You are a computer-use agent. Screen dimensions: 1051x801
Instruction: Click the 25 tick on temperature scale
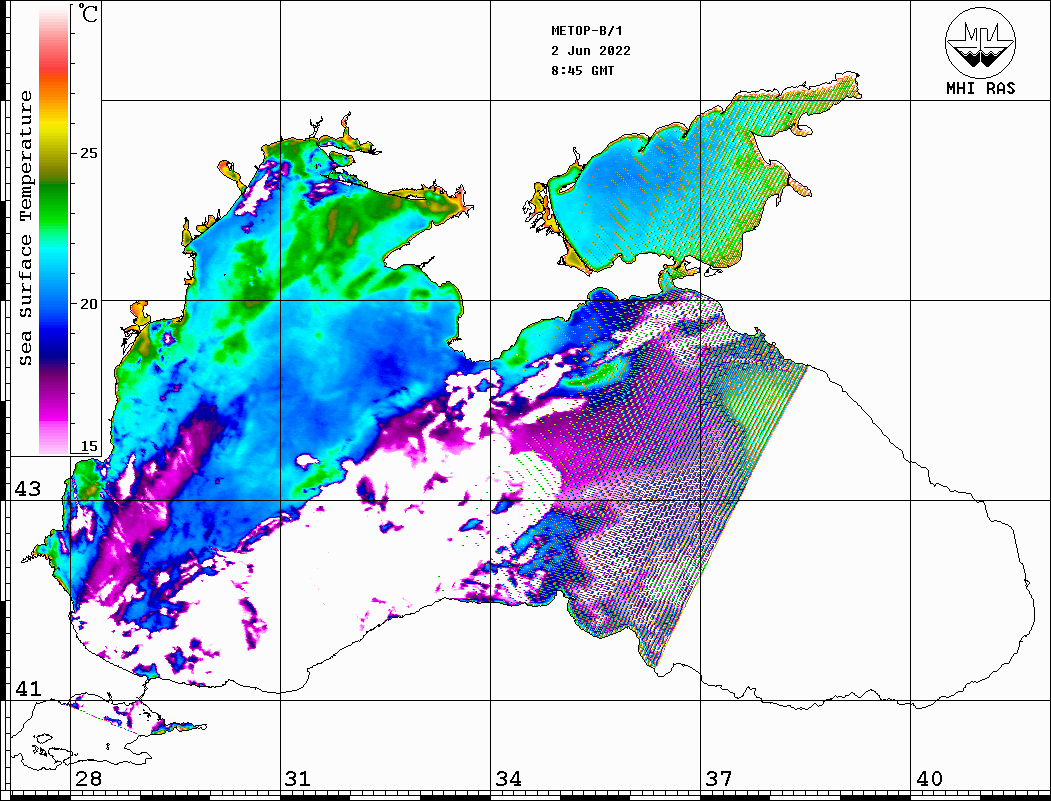pos(88,153)
